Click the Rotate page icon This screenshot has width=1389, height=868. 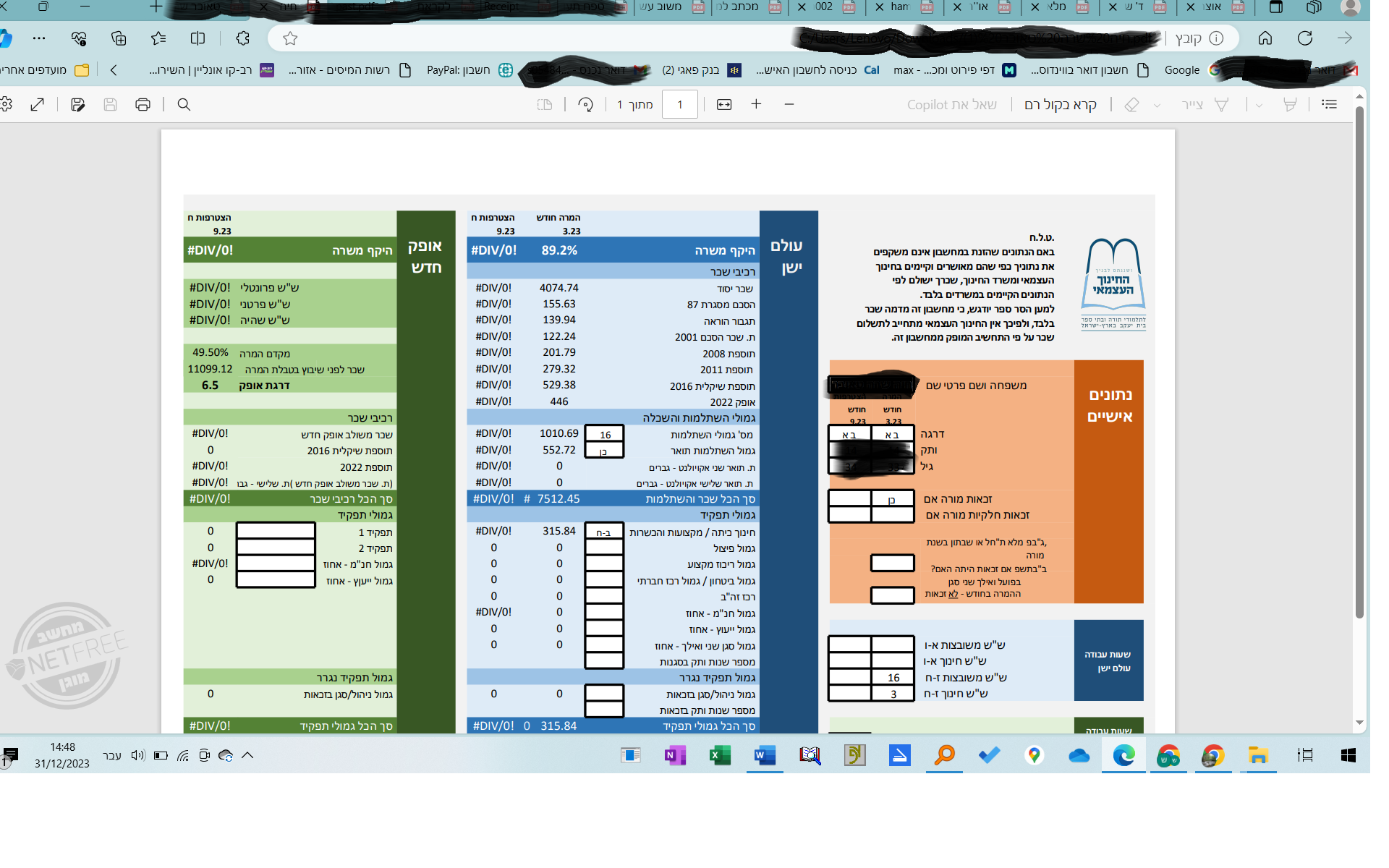(585, 105)
